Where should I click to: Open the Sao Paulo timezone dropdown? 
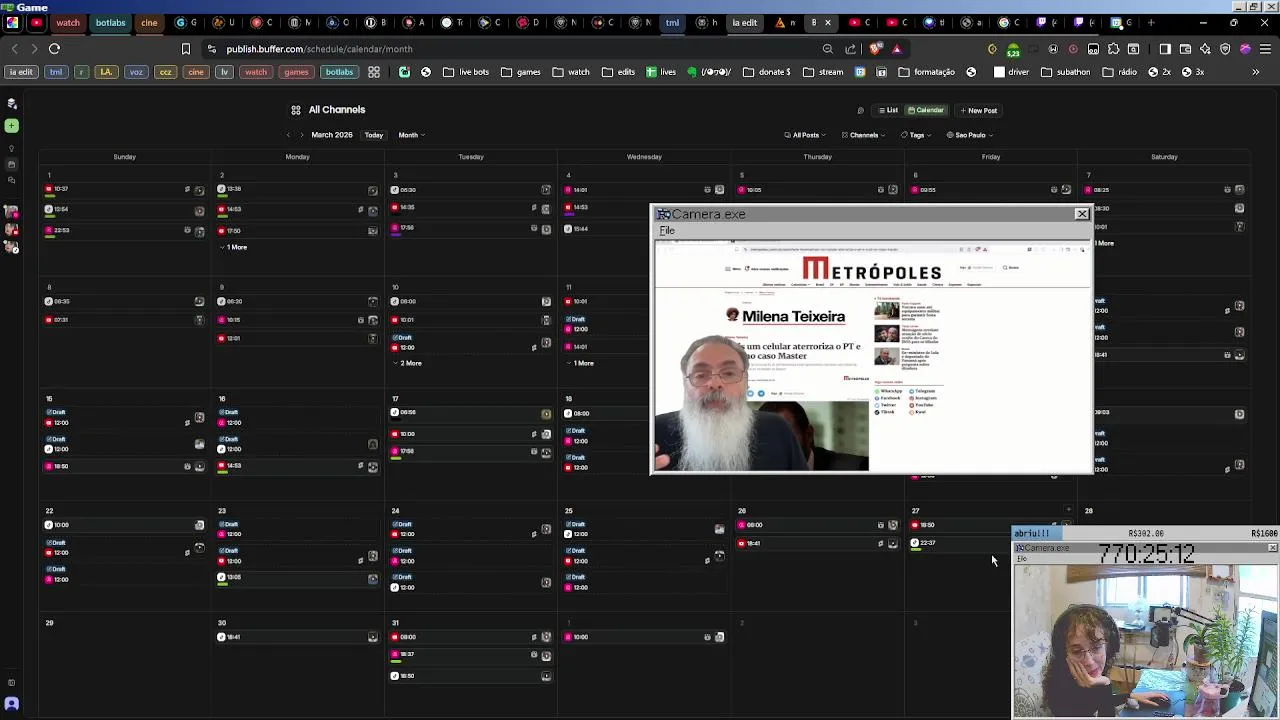click(970, 135)
